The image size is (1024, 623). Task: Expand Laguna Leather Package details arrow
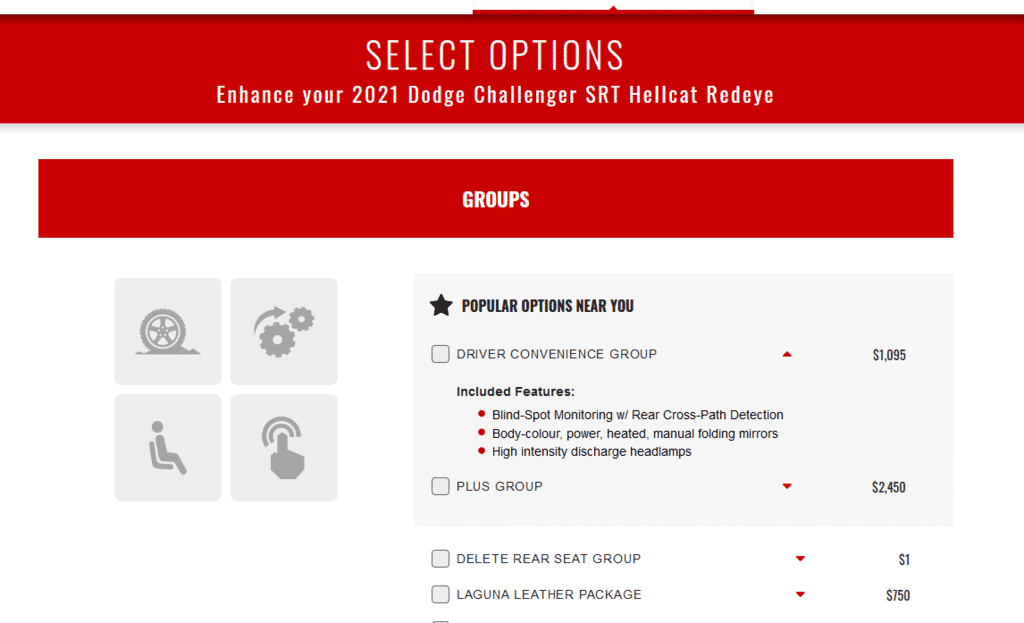coord(800,595)
